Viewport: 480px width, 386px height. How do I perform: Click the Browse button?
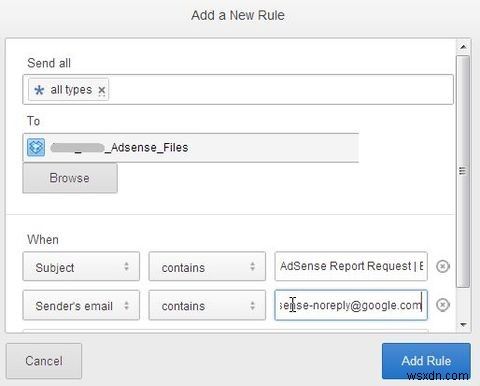pos(70,178)
